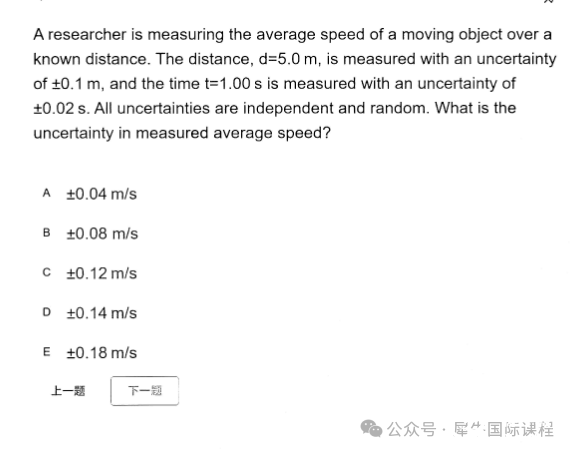Go back with the 上一题 button
572x452 pixels.
68,391
